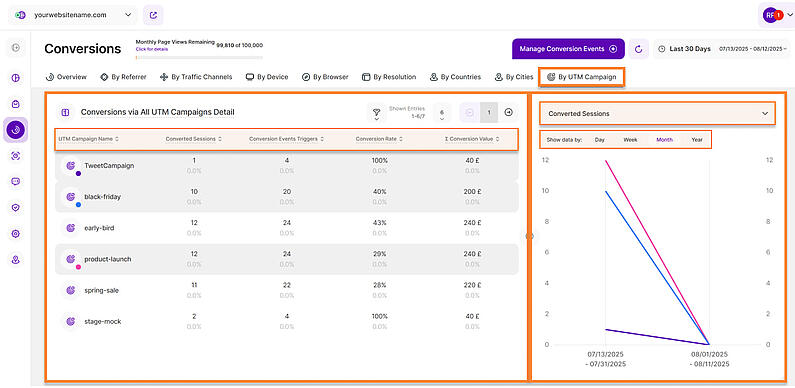Sort by Converted Sessions column
Viewport: 795px width, 388px height.
pos(193,139)
